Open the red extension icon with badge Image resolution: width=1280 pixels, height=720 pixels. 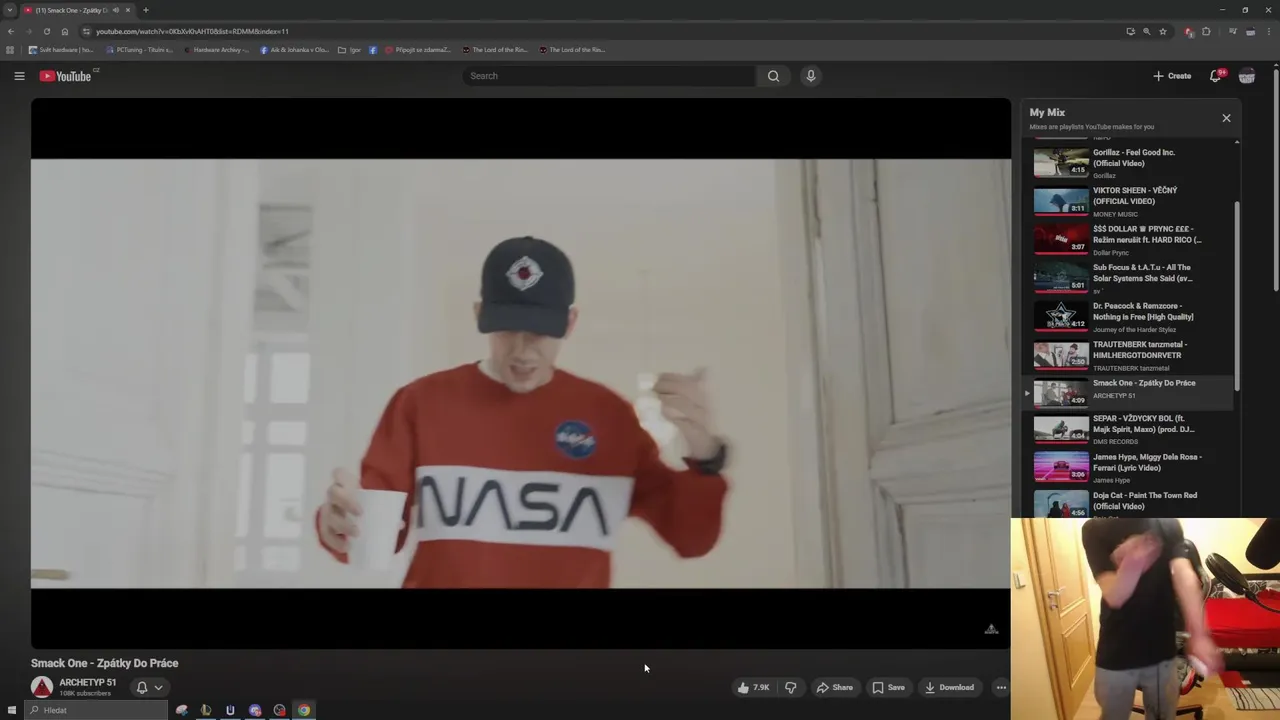(1188, 31)
